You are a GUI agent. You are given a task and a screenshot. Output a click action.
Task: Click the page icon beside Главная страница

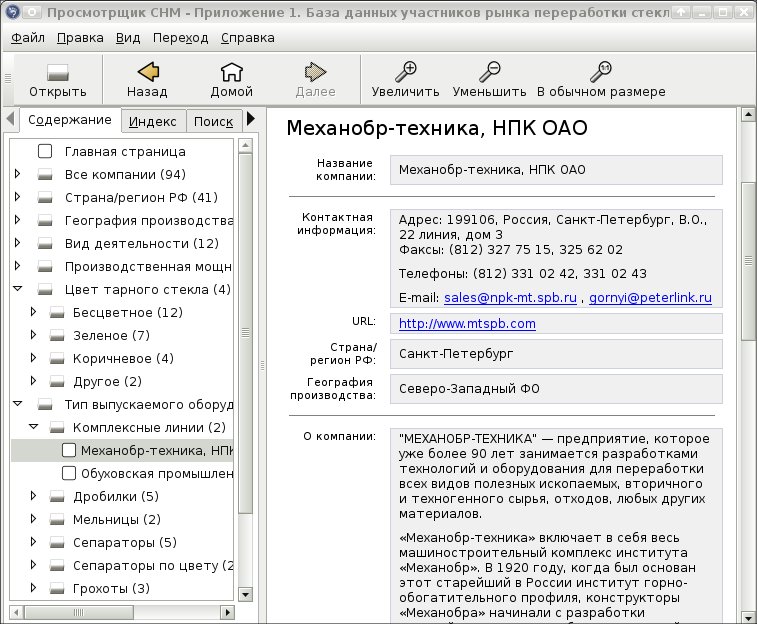pos(45,152)
